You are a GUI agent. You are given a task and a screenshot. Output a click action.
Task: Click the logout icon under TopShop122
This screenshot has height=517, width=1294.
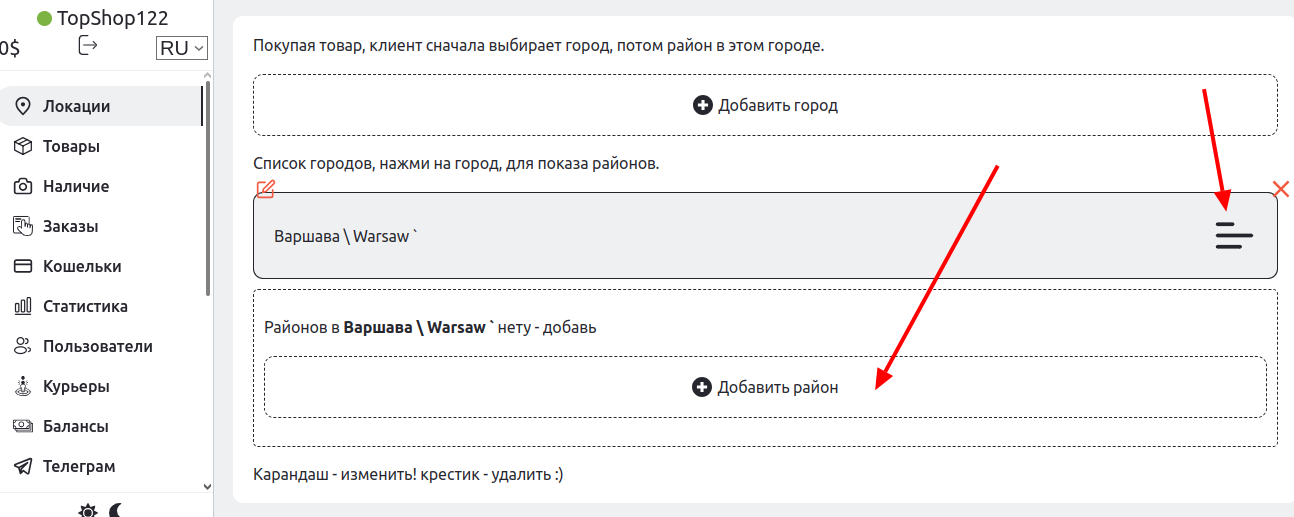coord(88,46)
